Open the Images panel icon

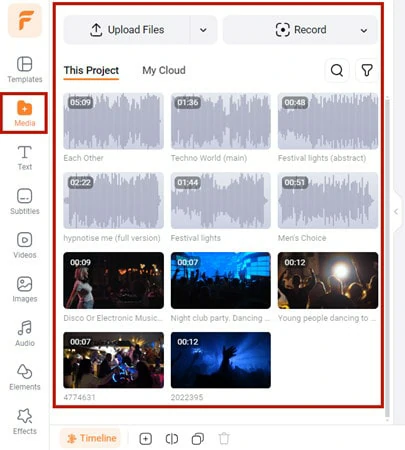pos(25,284)
